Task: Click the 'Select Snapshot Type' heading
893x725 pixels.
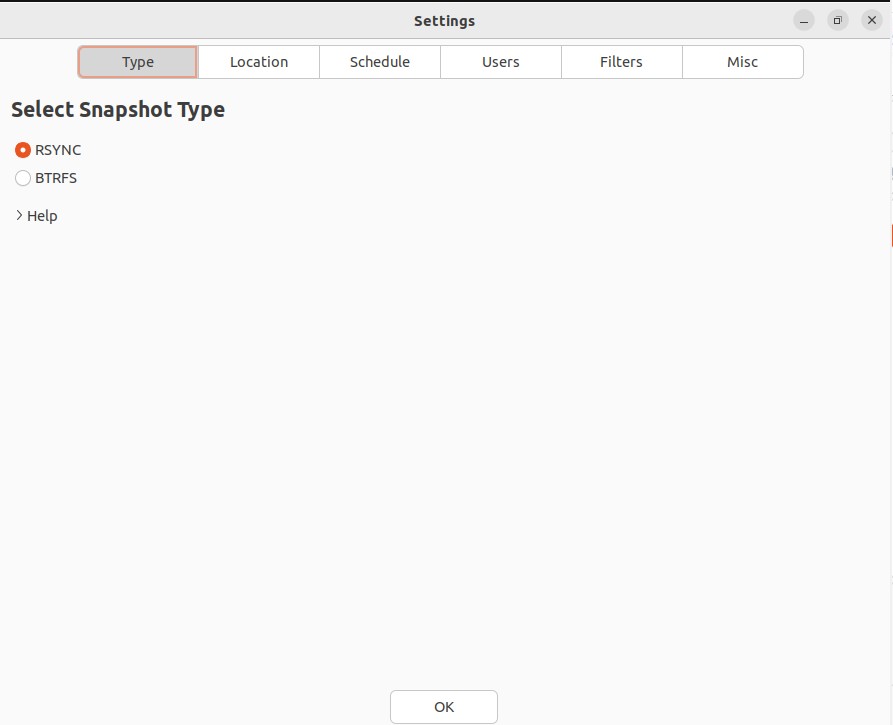Action: pyautogui.click(x=118, y=110)
